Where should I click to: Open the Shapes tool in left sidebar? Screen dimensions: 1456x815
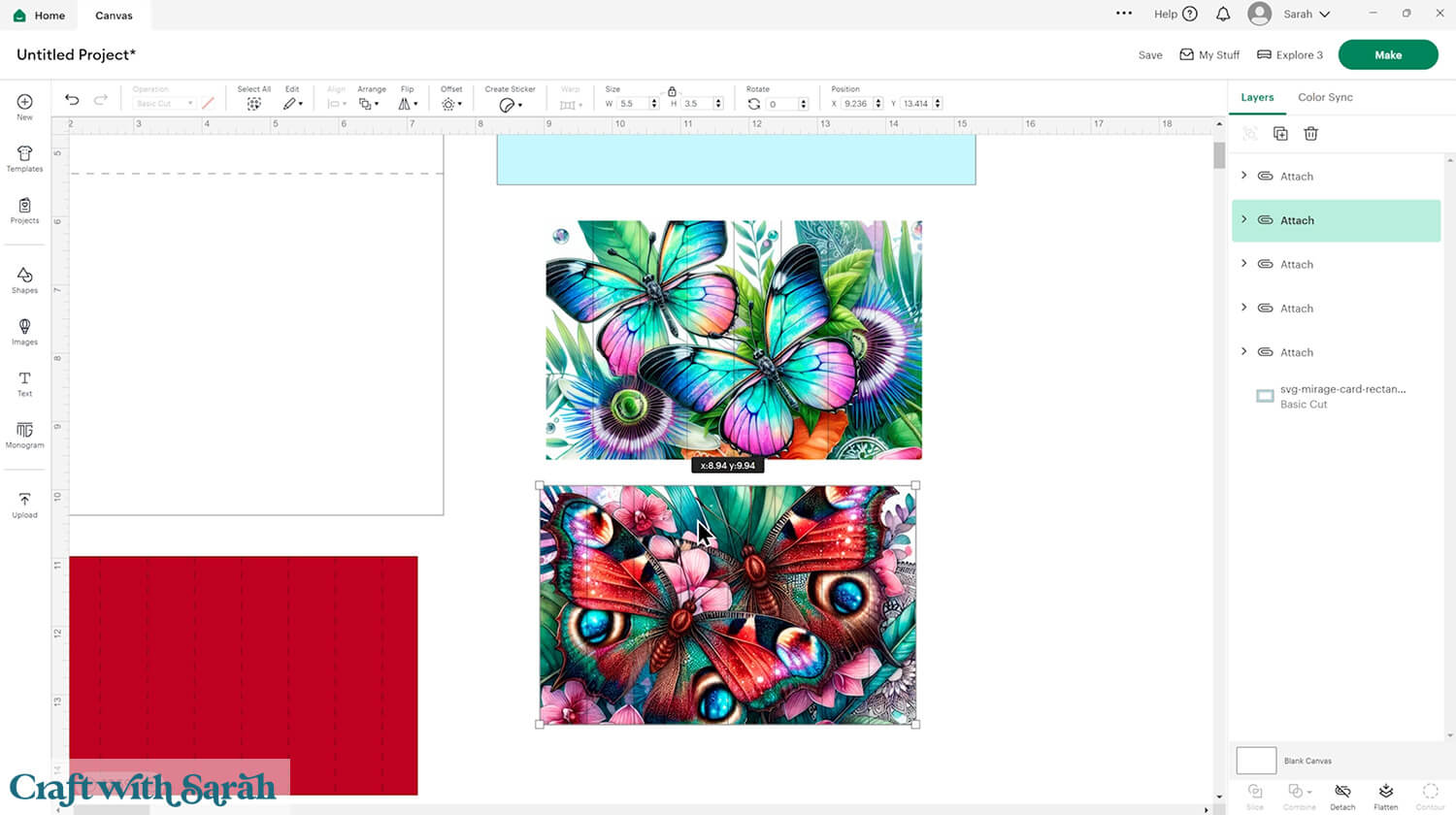coord(24,279)
